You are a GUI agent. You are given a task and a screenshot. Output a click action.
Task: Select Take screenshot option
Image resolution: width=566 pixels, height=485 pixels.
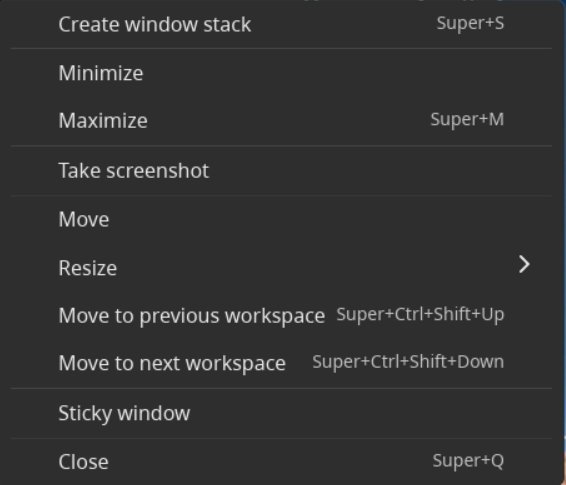[282, 170]
